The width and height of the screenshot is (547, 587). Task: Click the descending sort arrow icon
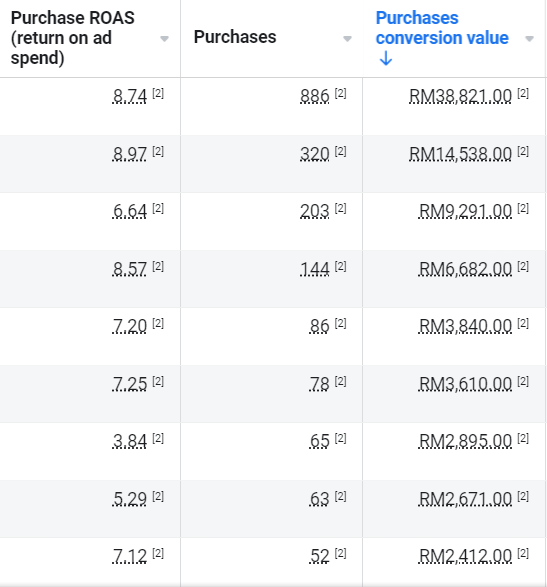click(x=386, y=59)
